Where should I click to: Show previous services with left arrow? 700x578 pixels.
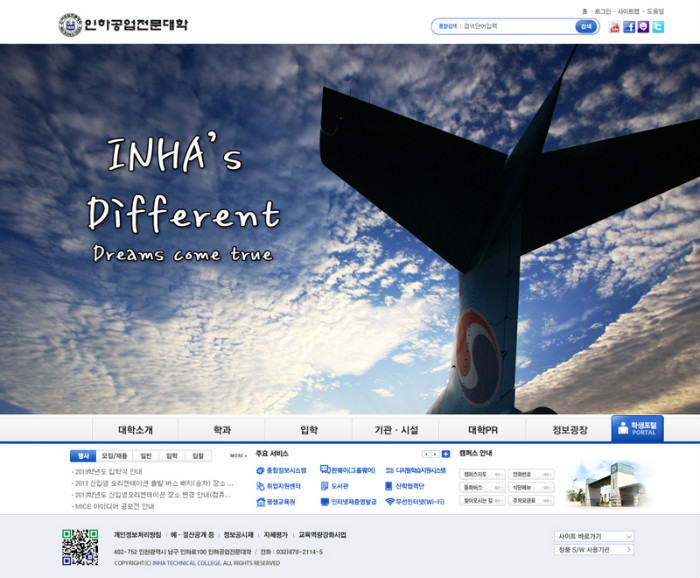tap(426, 454)
